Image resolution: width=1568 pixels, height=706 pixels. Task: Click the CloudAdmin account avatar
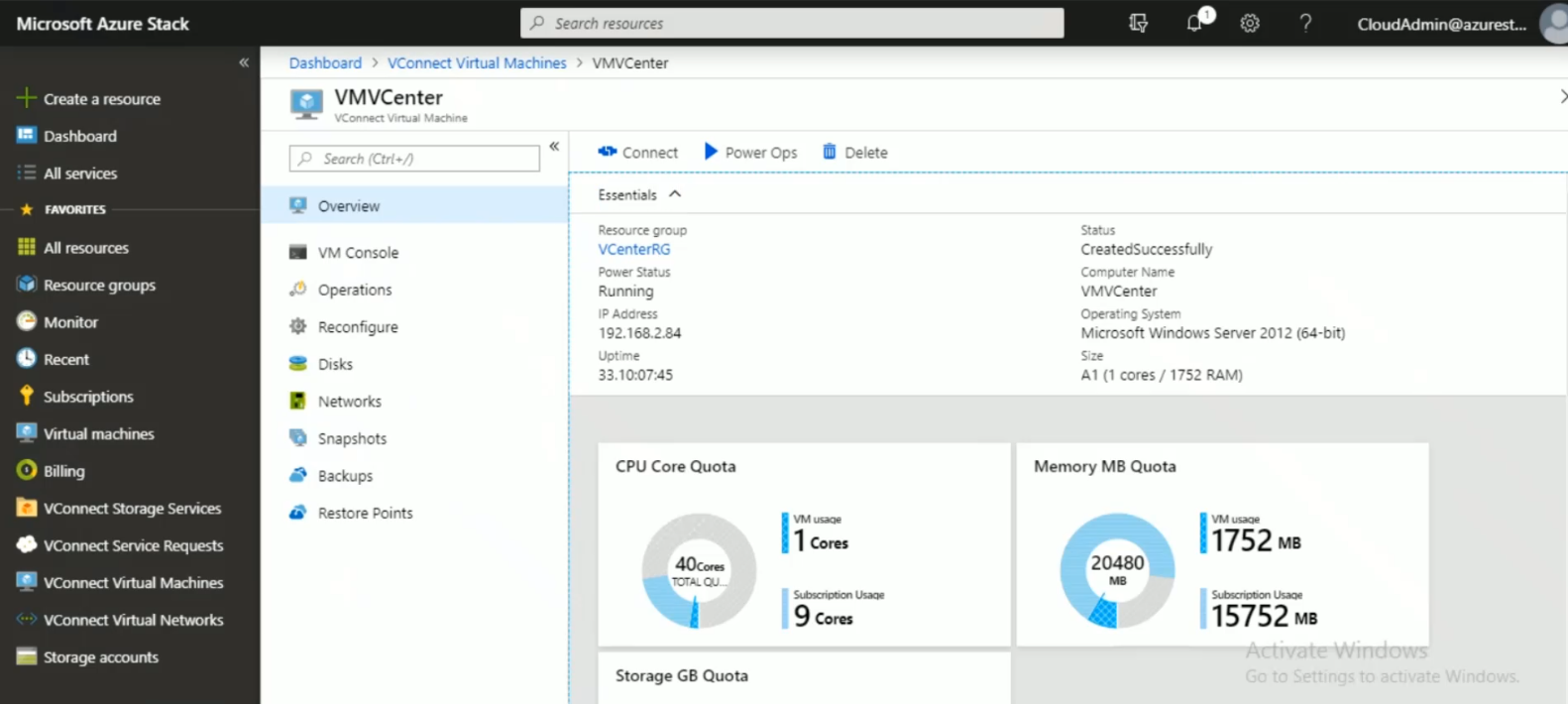coord(1554,23)
